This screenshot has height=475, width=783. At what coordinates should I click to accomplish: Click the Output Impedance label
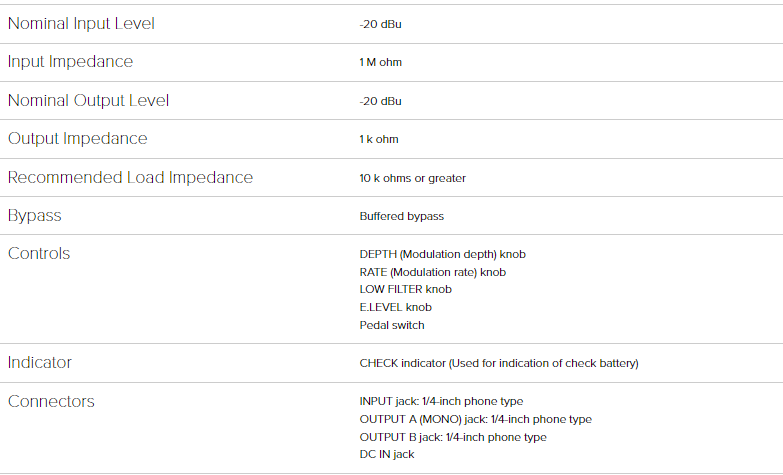tap(77, 139)
